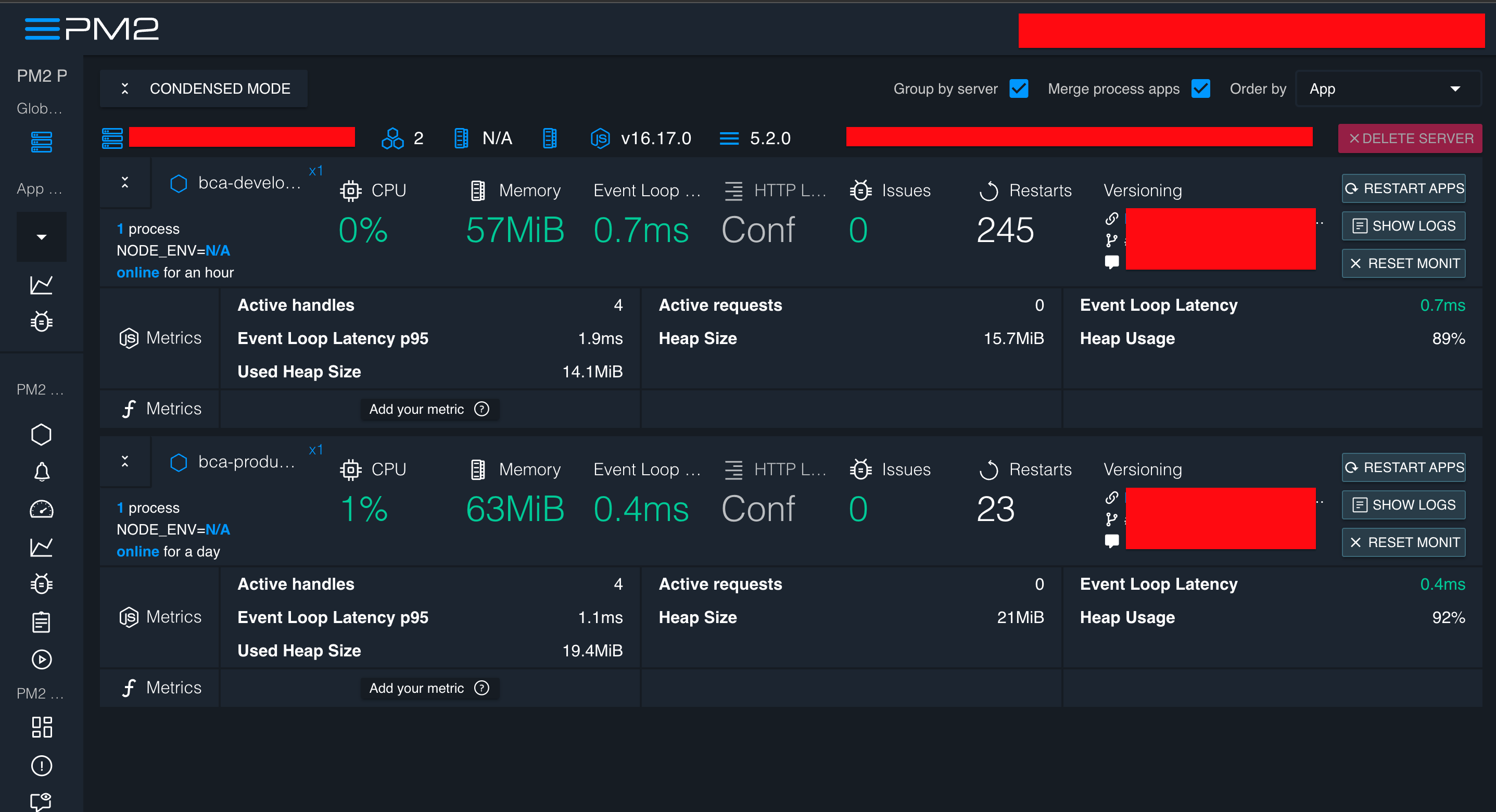The image size is (1496, 812).
Task: Click the link icon in bca-develo versioning
Action: click(x=1111, y=219)
